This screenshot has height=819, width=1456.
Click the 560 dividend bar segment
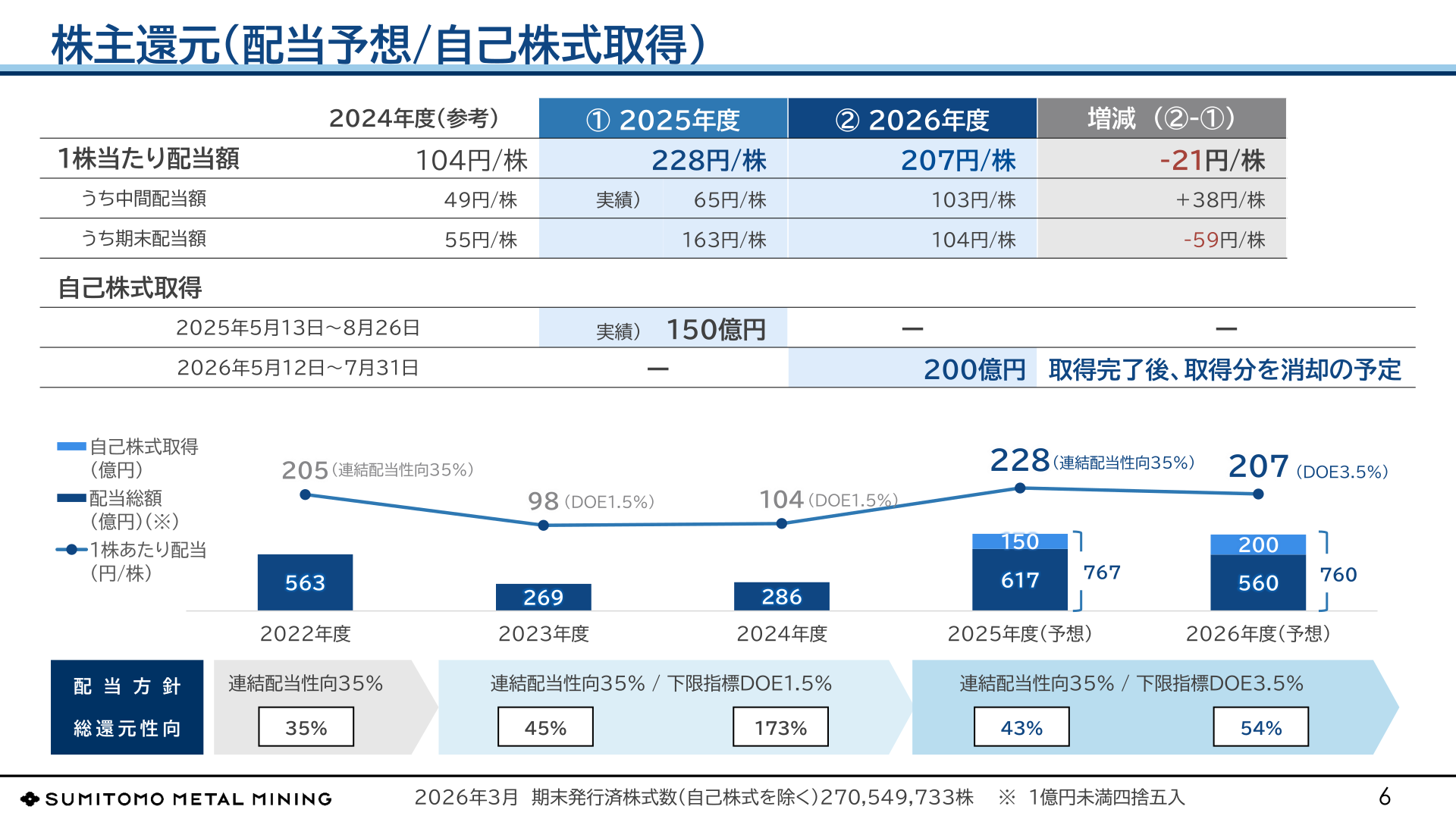click(x=1258, y=582)
